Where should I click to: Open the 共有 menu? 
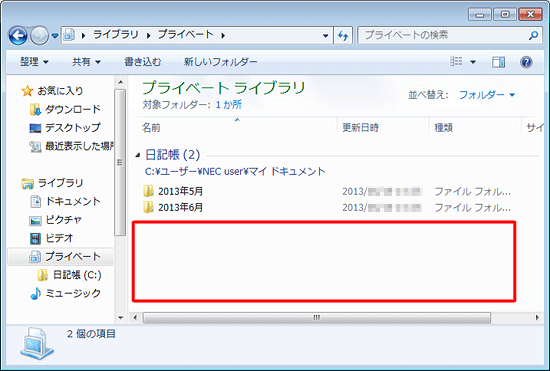click(x=86, y=62)
